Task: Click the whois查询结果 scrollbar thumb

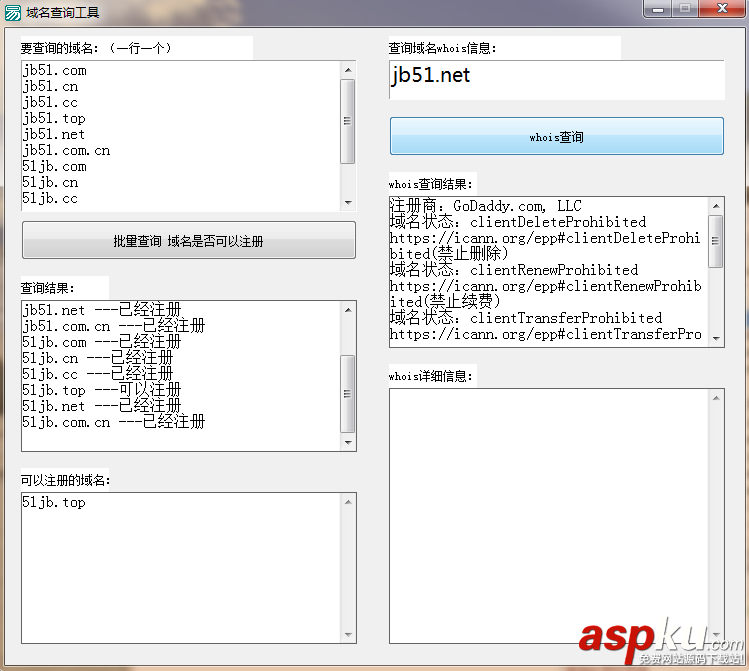Action: (716, 241)
